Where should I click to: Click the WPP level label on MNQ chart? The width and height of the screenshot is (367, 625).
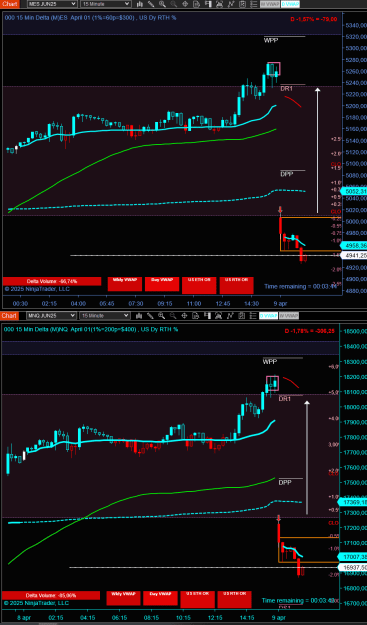269,362
